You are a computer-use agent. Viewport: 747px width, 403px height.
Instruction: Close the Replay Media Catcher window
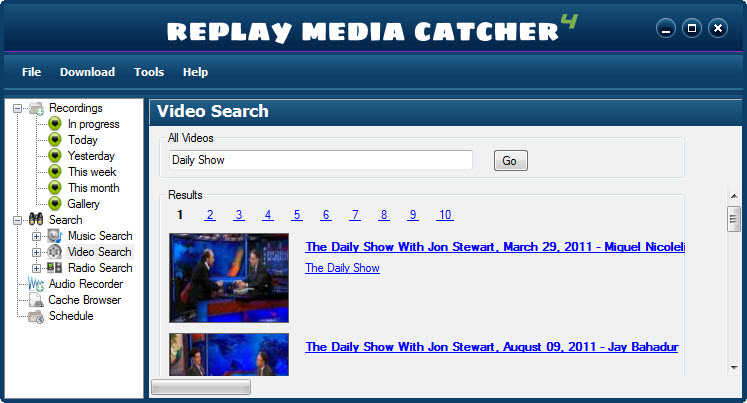[717, 29]
